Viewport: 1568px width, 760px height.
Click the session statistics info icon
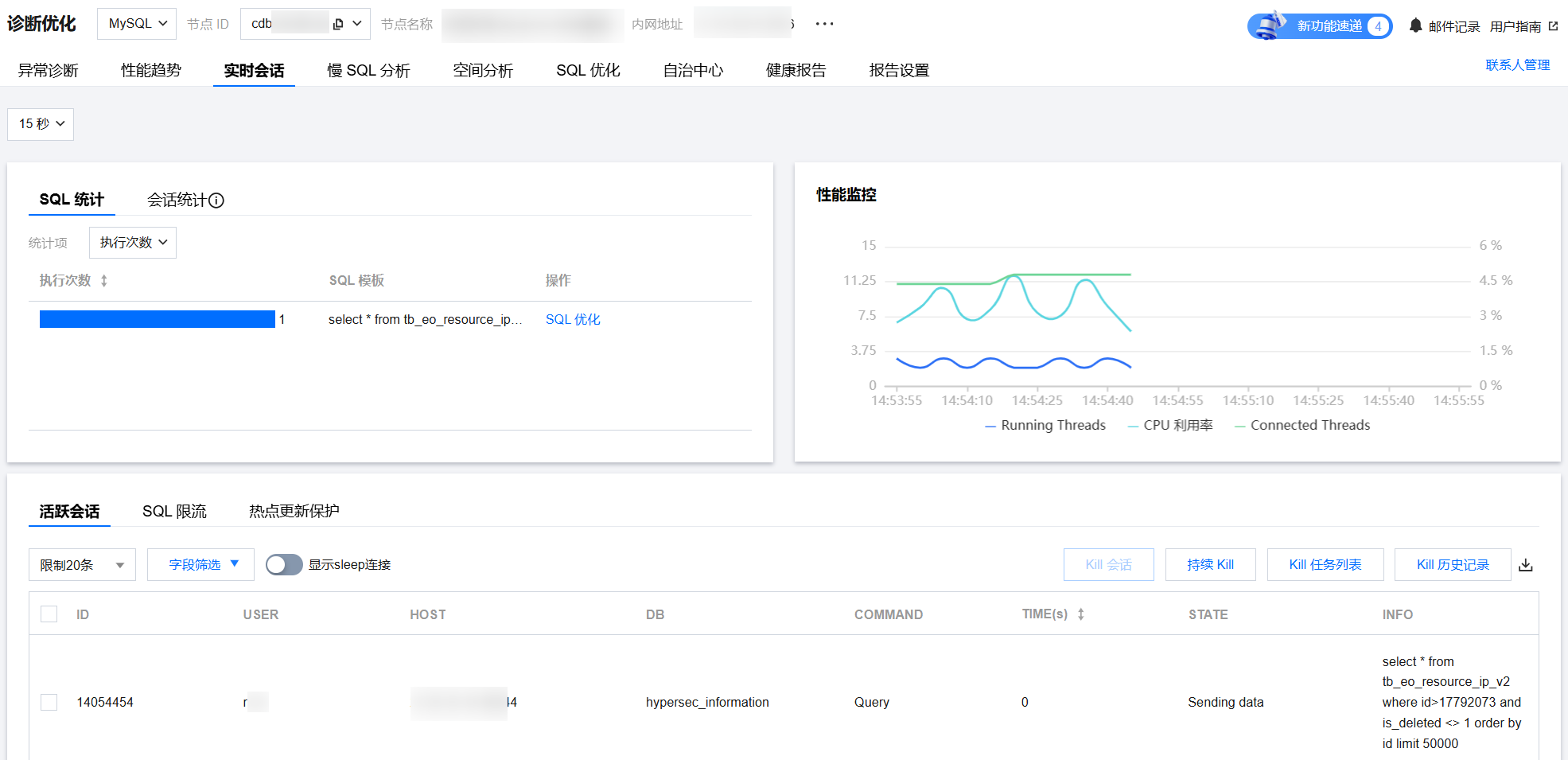(216, 201)
